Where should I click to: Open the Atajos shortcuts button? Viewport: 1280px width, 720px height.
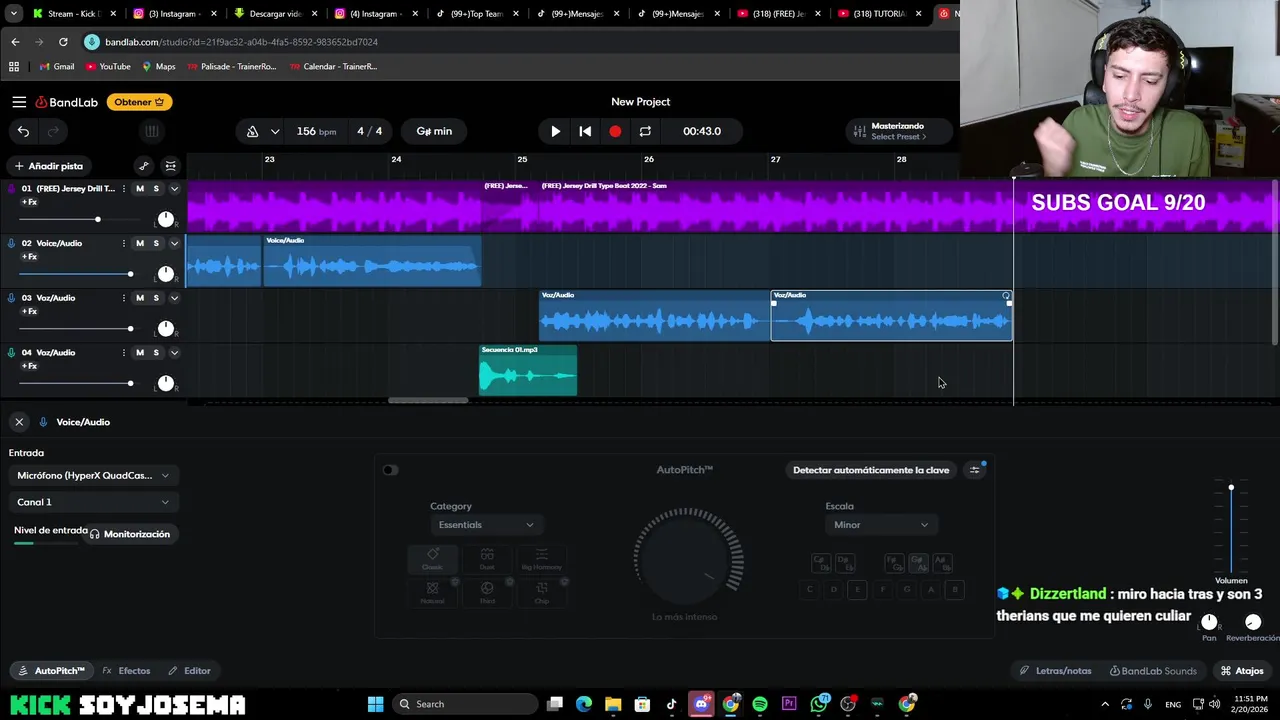tap(1242, 671)
